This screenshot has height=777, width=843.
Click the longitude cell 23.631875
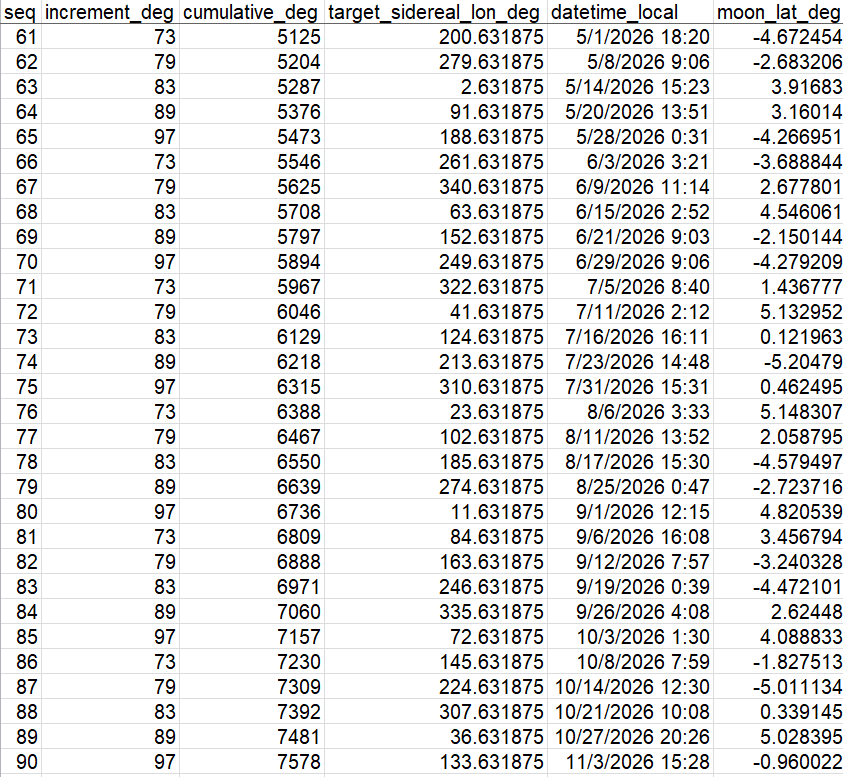[435, 412]
